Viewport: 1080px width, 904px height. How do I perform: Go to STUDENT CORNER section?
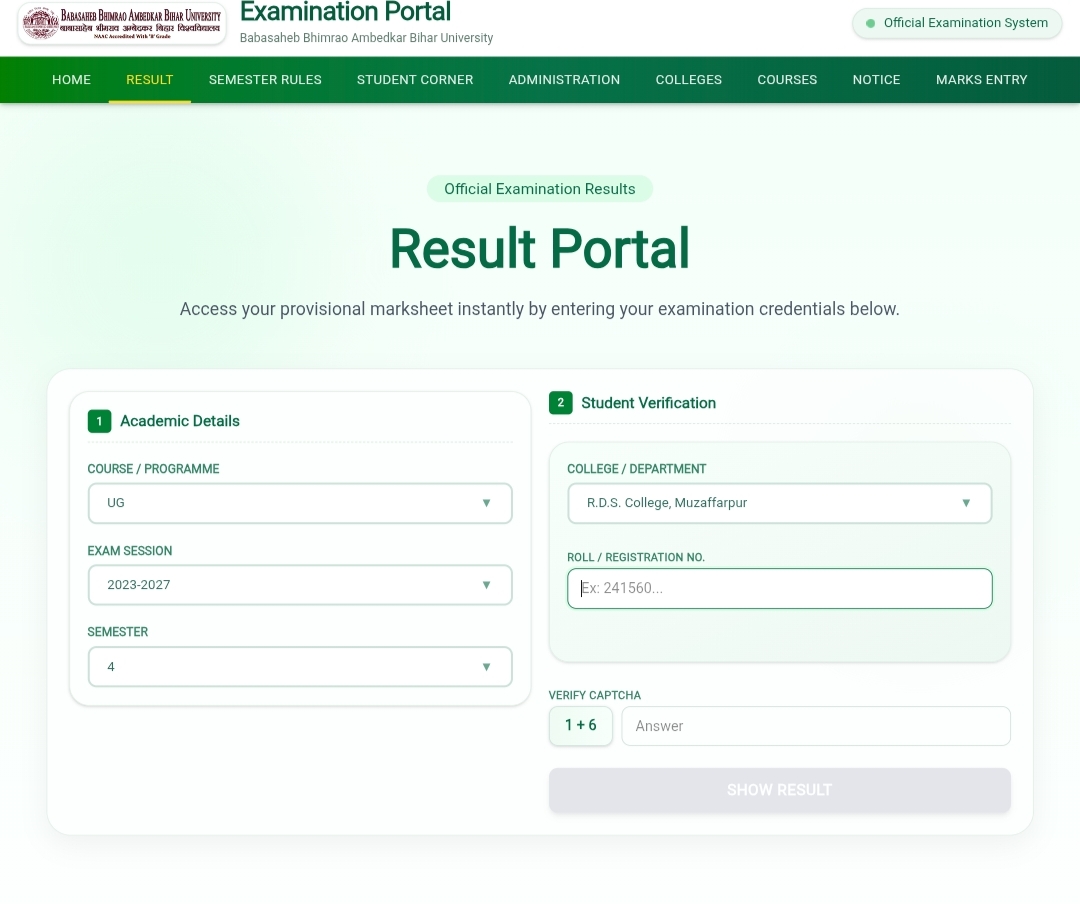coord(415,80)
